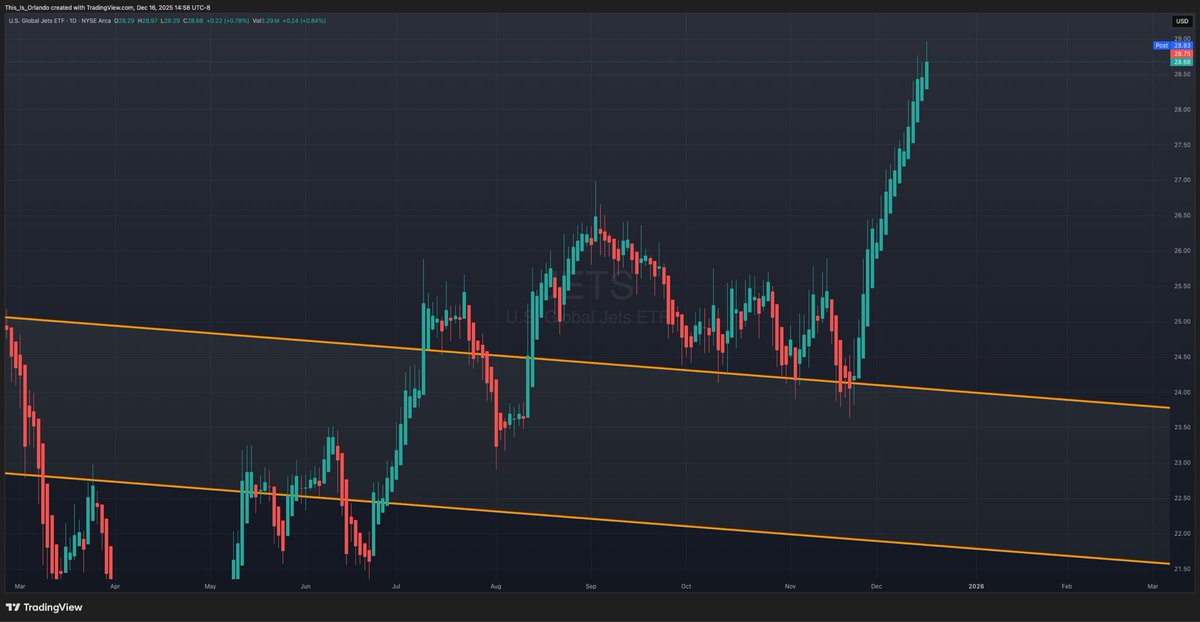Click the Dec label on time axis
This screenshot has width=1200, height=622.
click(x=876, y=587)
